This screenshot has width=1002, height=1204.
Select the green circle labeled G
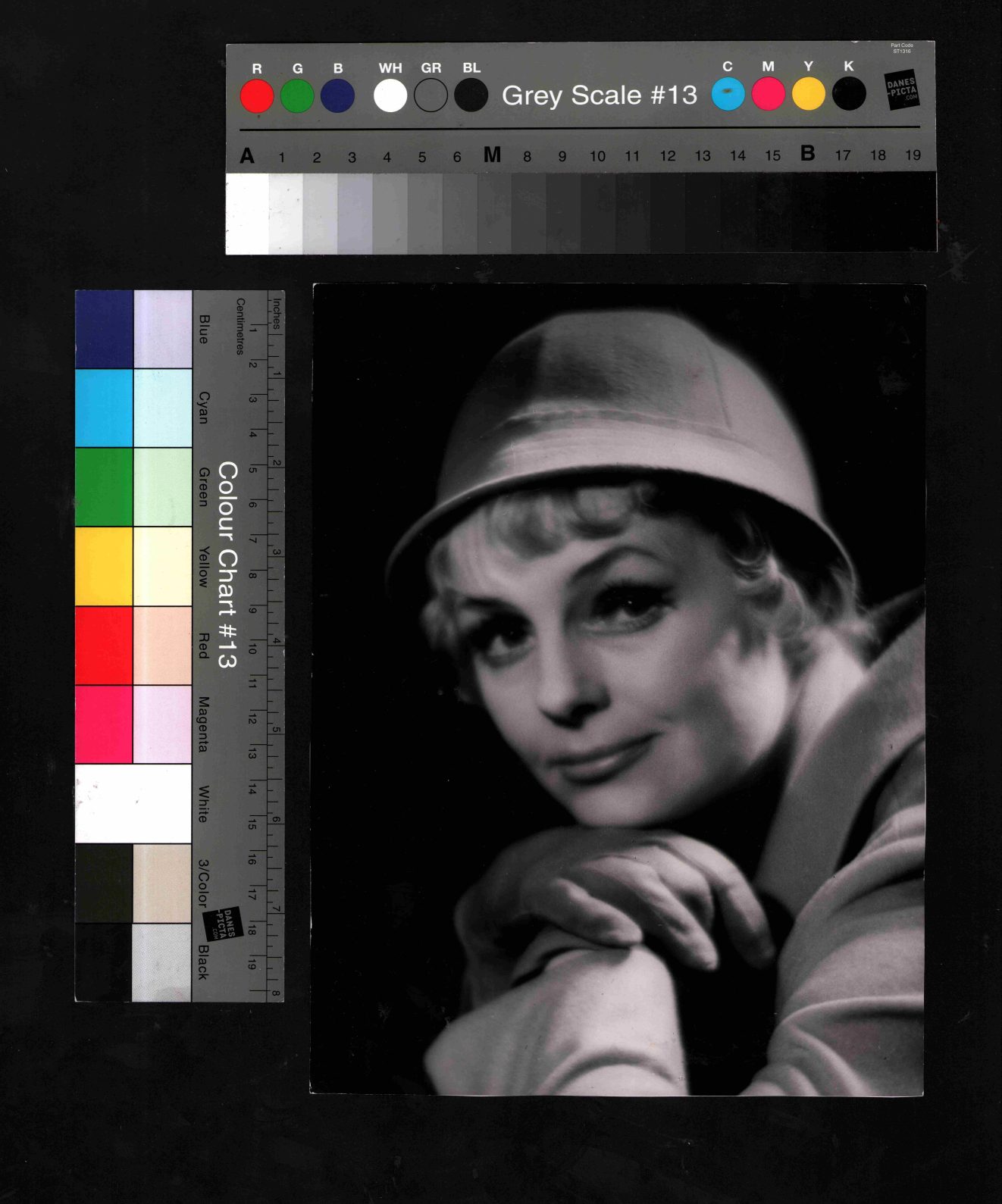tap(297, 97)
